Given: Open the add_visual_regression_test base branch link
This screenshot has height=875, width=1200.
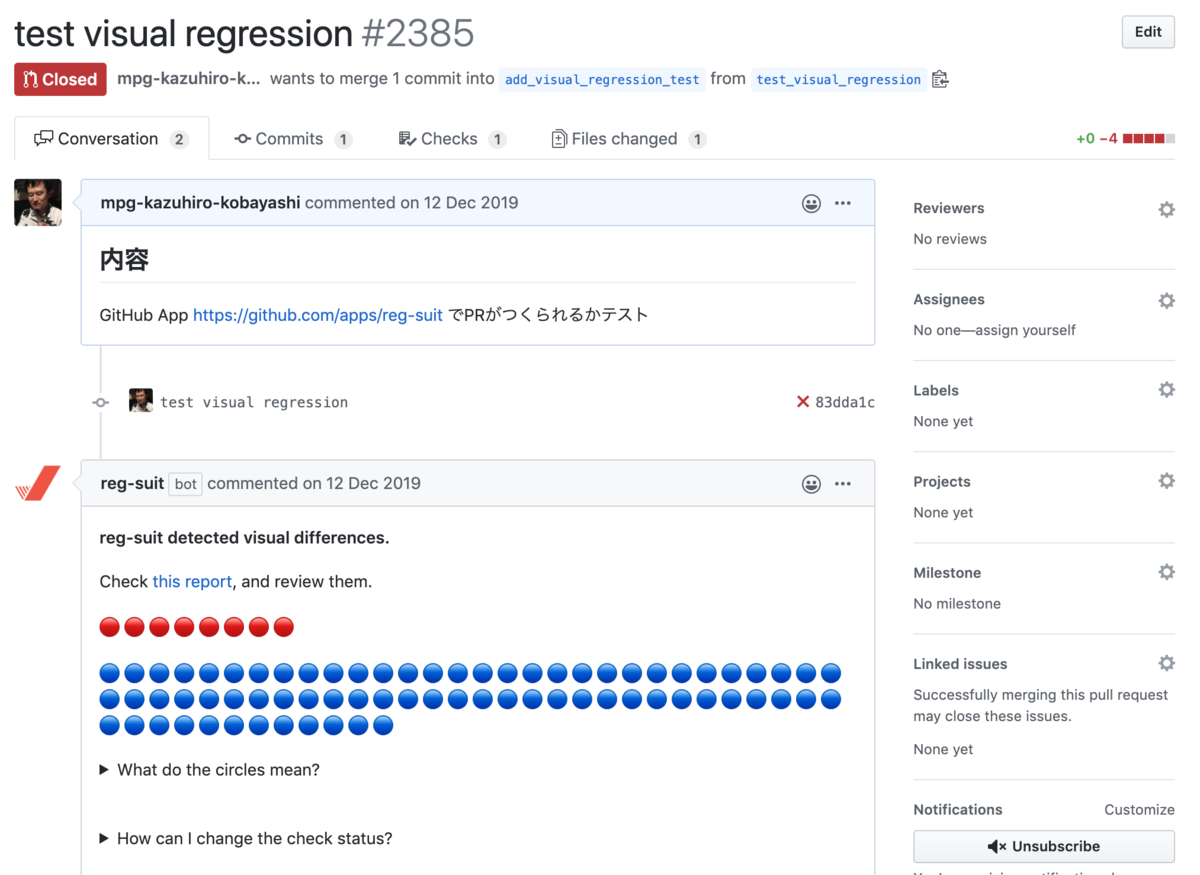Looking at the screenshot, I should pyautogui.click(x=602, y=79).
